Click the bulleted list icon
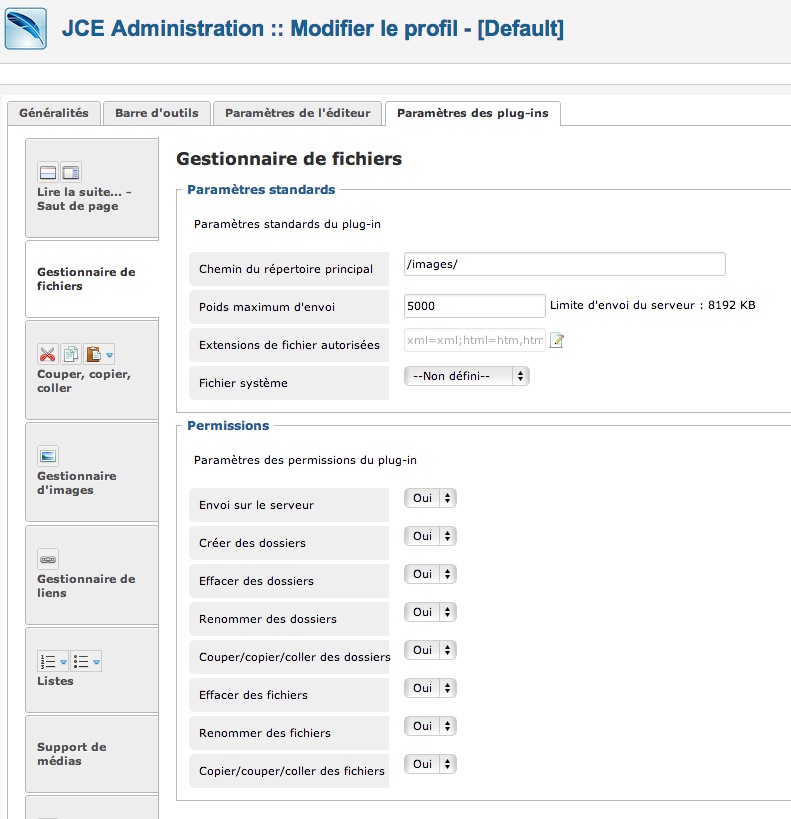Image resolution: width=791 pixels, height=819 pixels. 81,662
